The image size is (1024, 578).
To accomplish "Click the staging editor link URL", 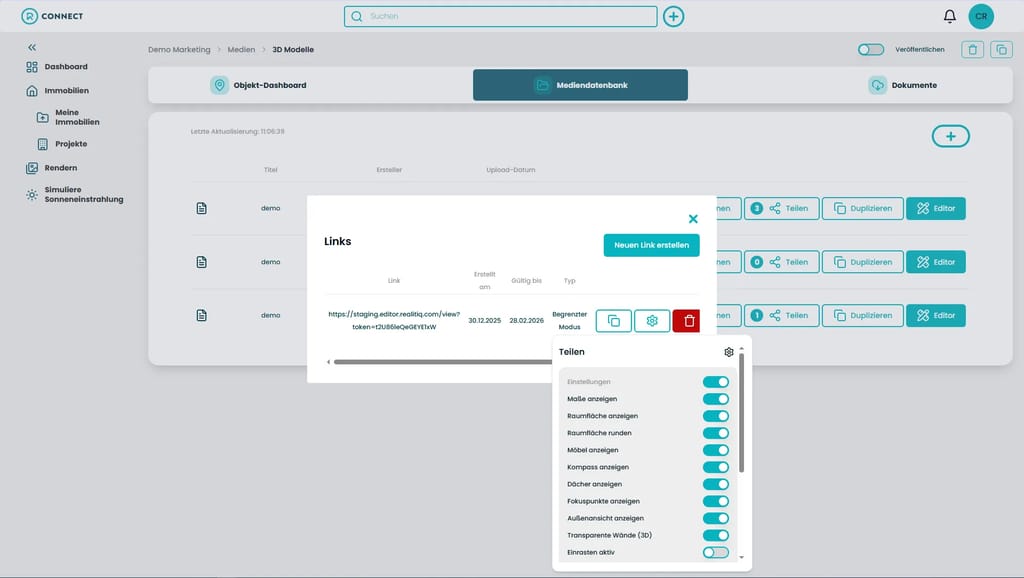I will tap(394, 321).
